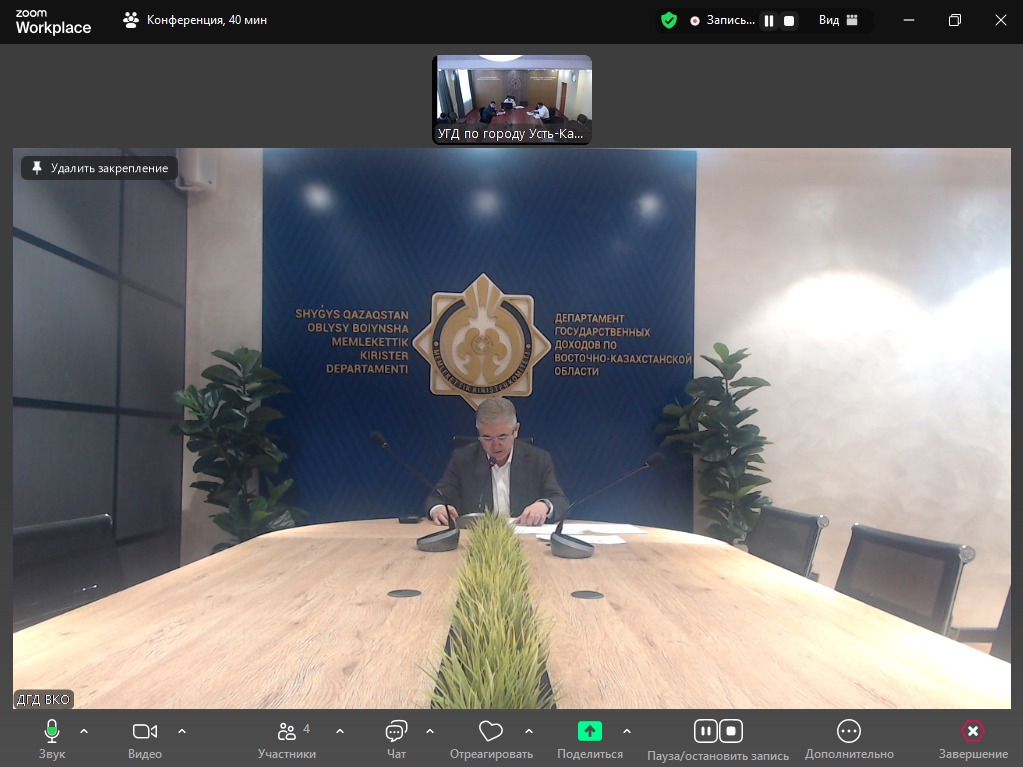Screen dimensions: 1023x767
Task: Open the Отреагировать reactions heart icon
Action: [490, 732]
